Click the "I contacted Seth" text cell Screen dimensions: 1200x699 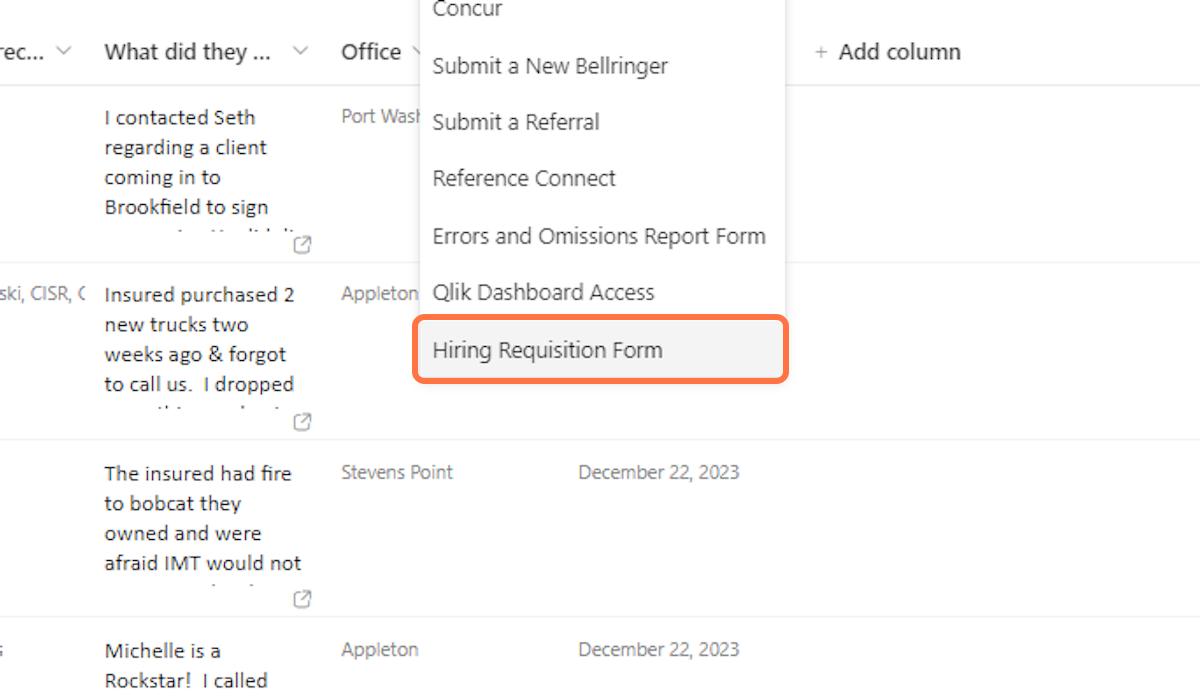pyautogui.click(x=186, y=162)
